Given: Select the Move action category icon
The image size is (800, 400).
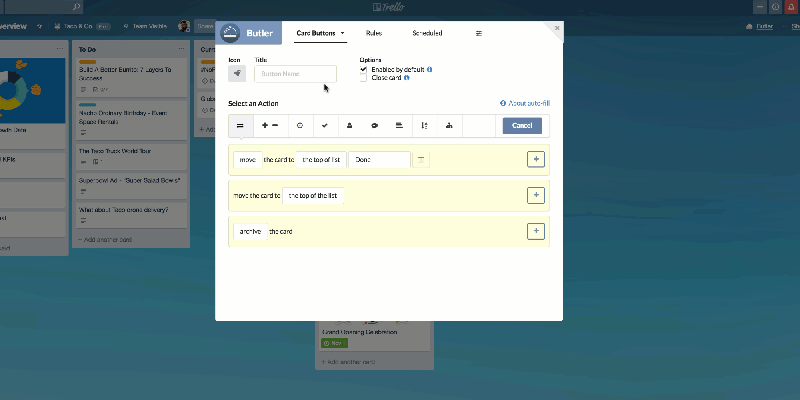Looking at the screenshot, I should point(240,126).
